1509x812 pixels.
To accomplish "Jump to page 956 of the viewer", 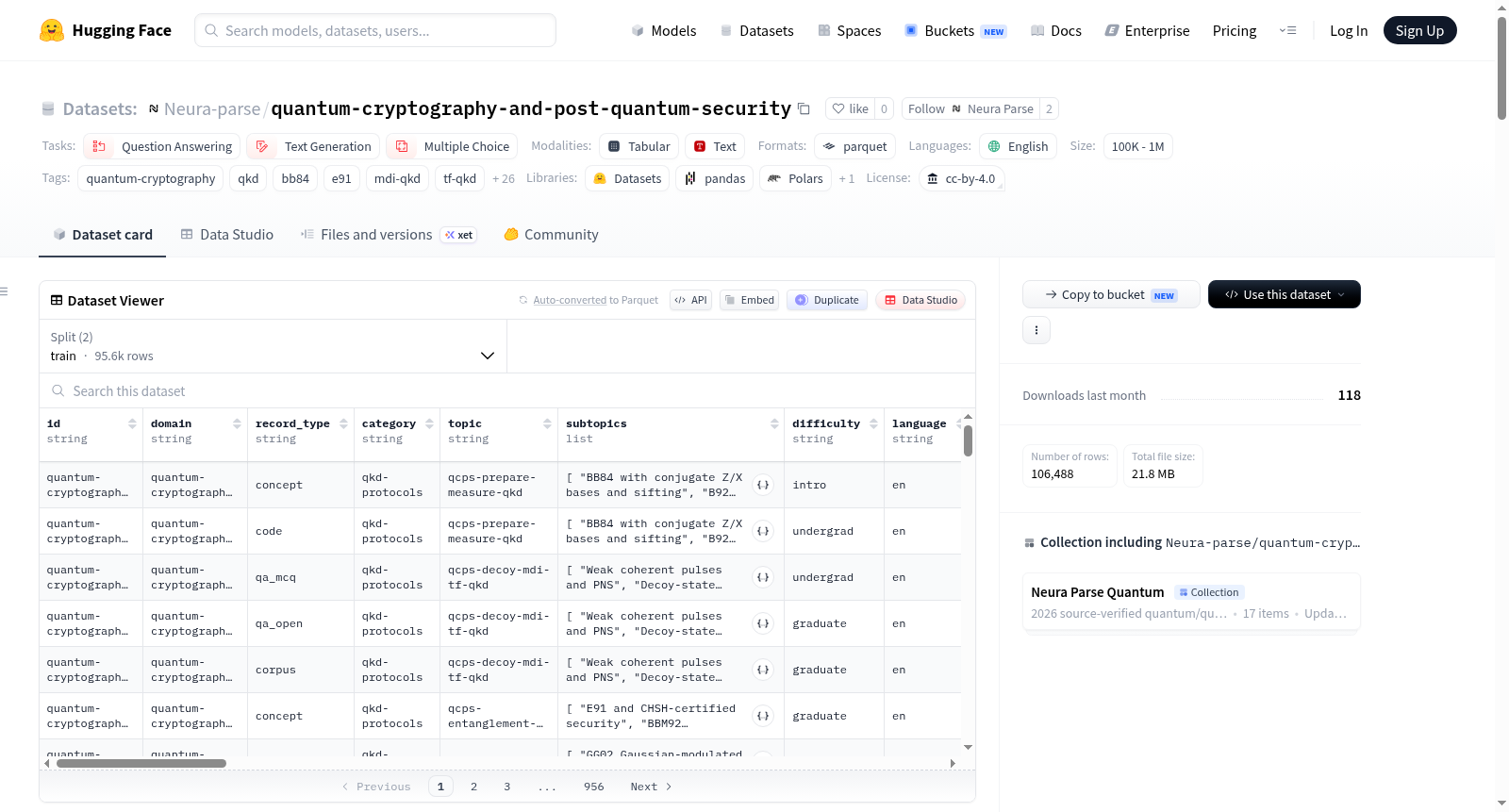I will [x=594, y=787].
